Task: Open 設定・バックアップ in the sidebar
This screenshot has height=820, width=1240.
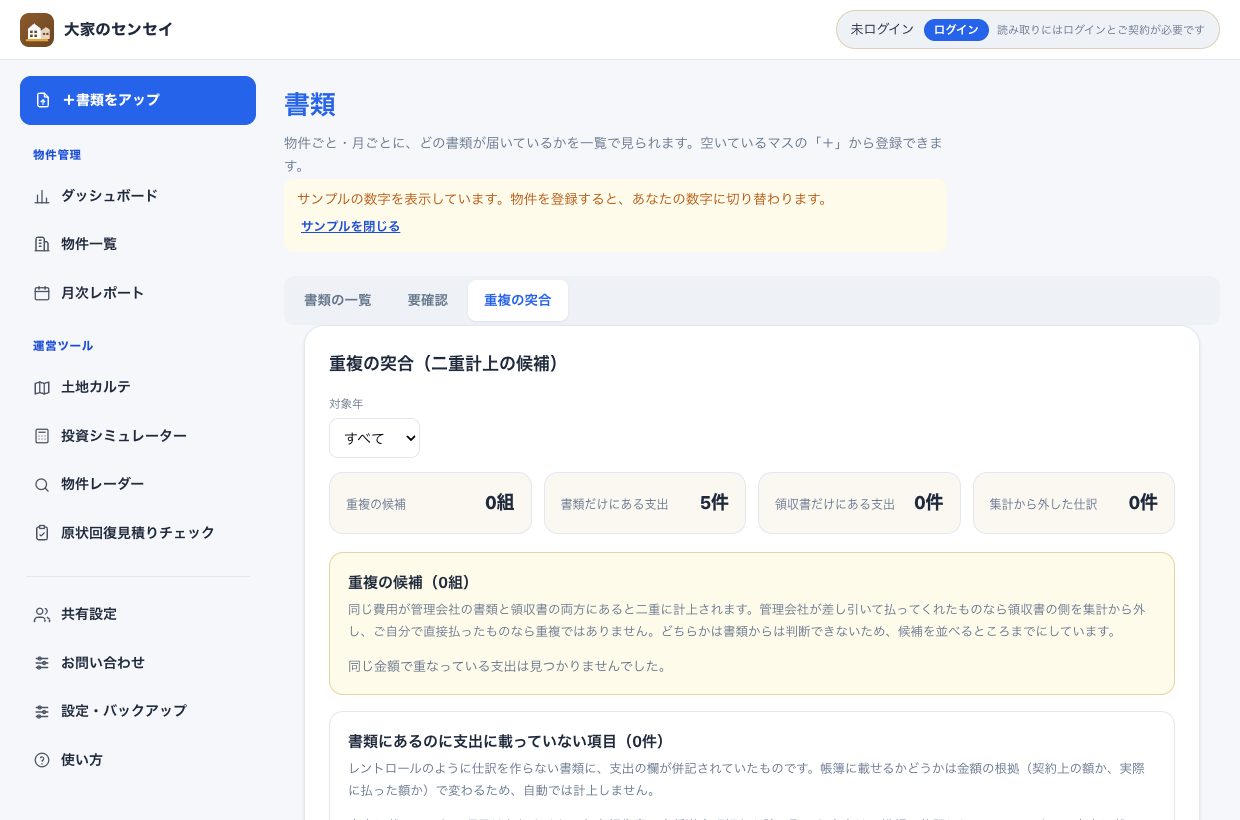Action: coord(138,711)
